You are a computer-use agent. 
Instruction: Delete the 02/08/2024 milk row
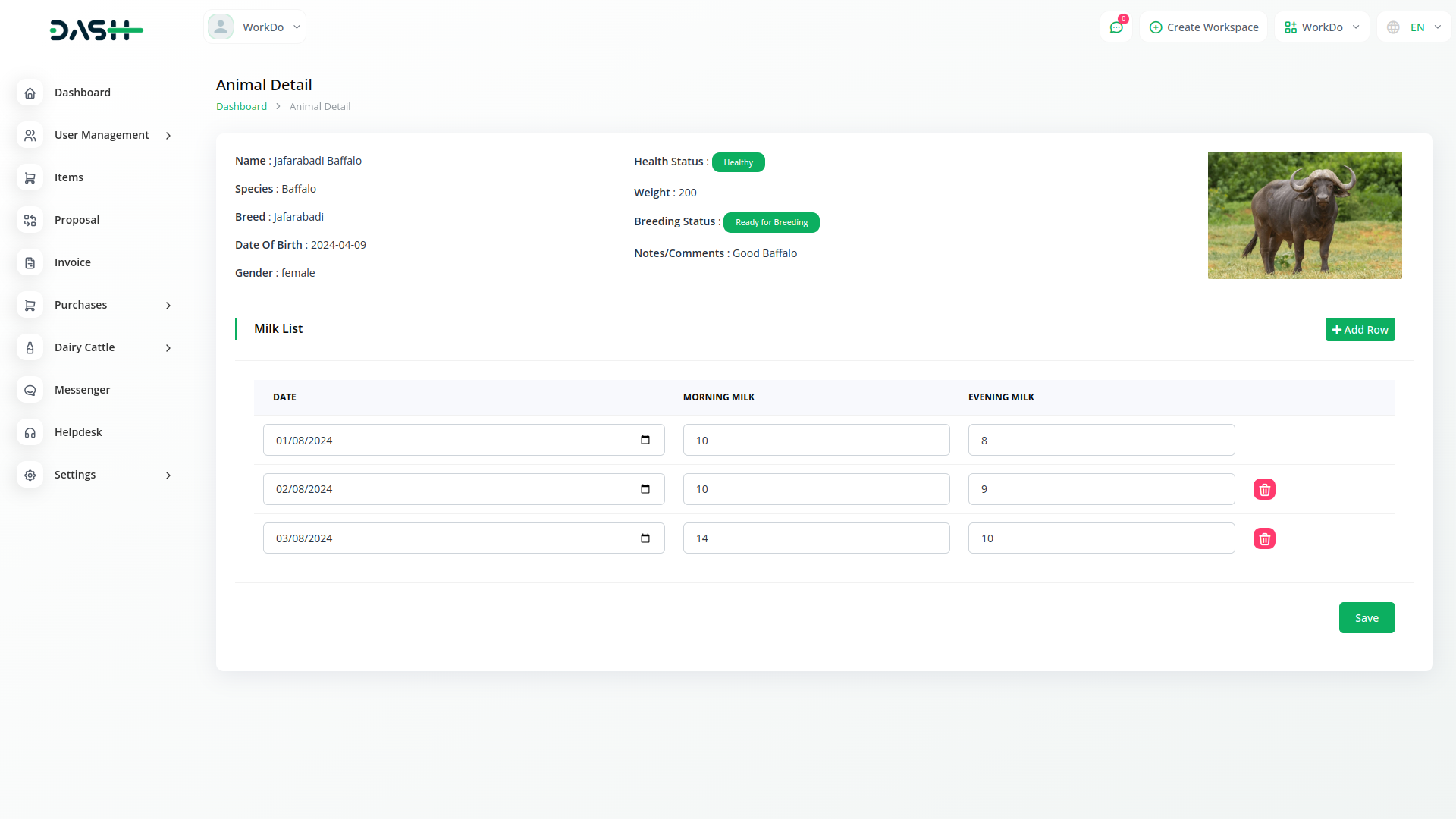(x=1264, y=489)
